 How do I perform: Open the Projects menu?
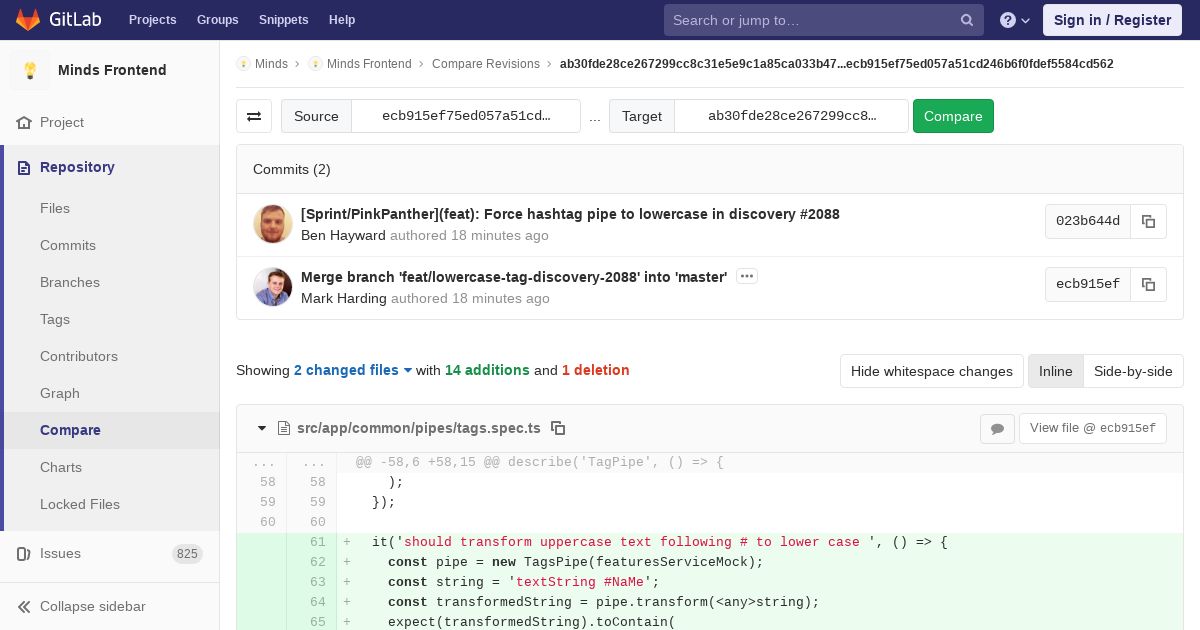(x=152, y=20)
